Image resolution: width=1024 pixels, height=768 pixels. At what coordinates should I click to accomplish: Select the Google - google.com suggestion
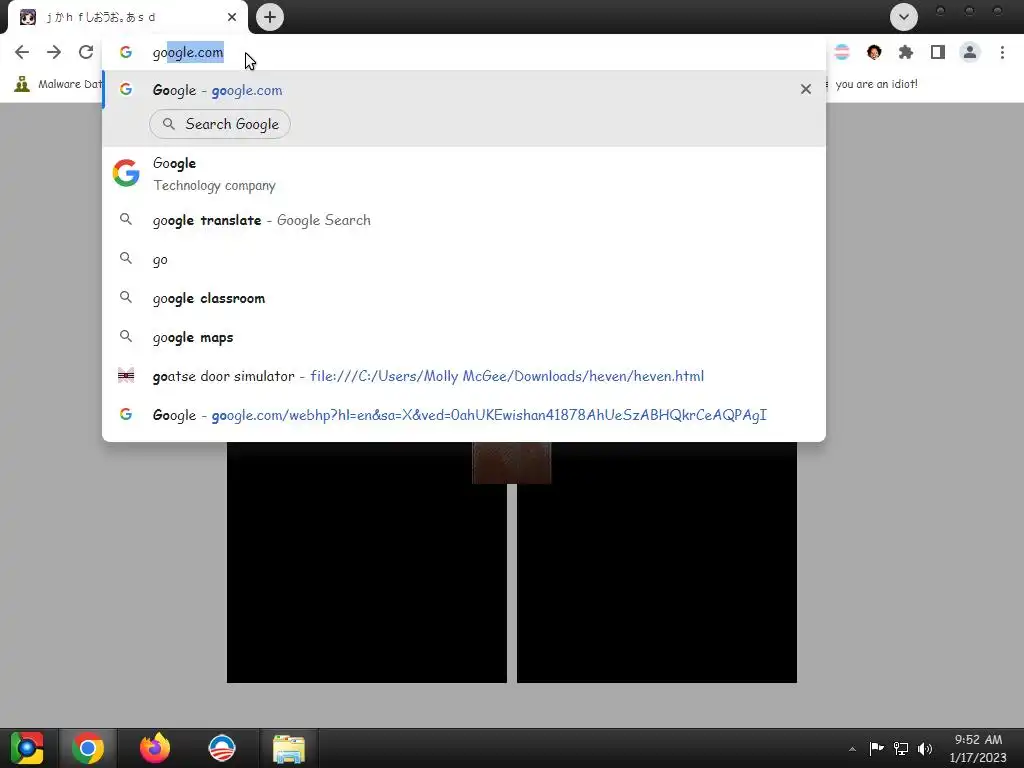(464, 90)
